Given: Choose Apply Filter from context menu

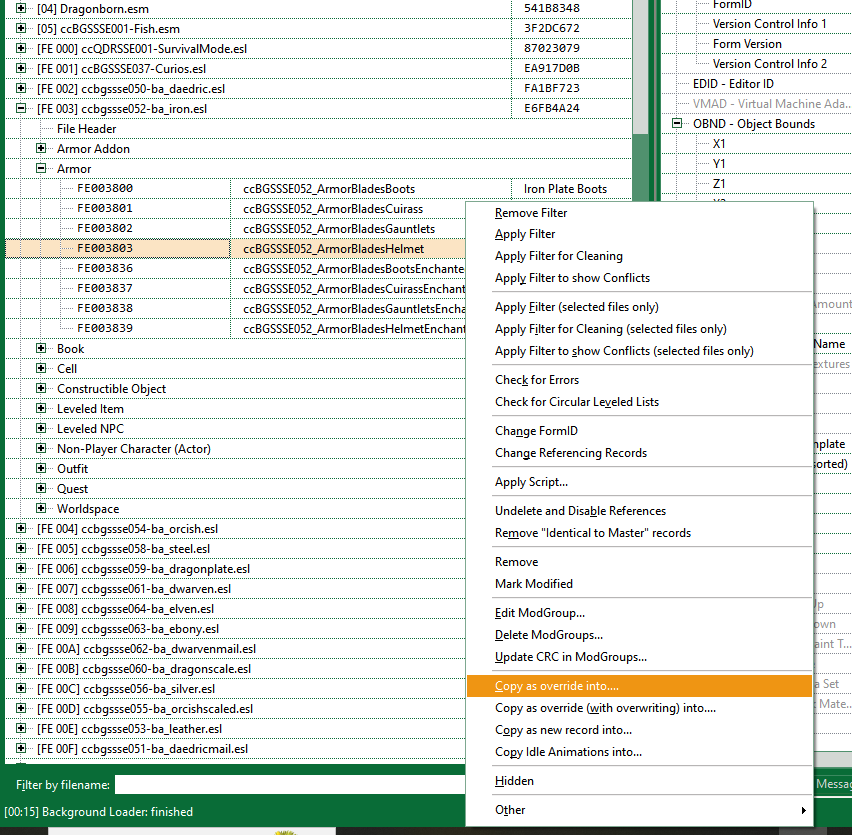Looking at the screenshot, I should coord(639,234).
